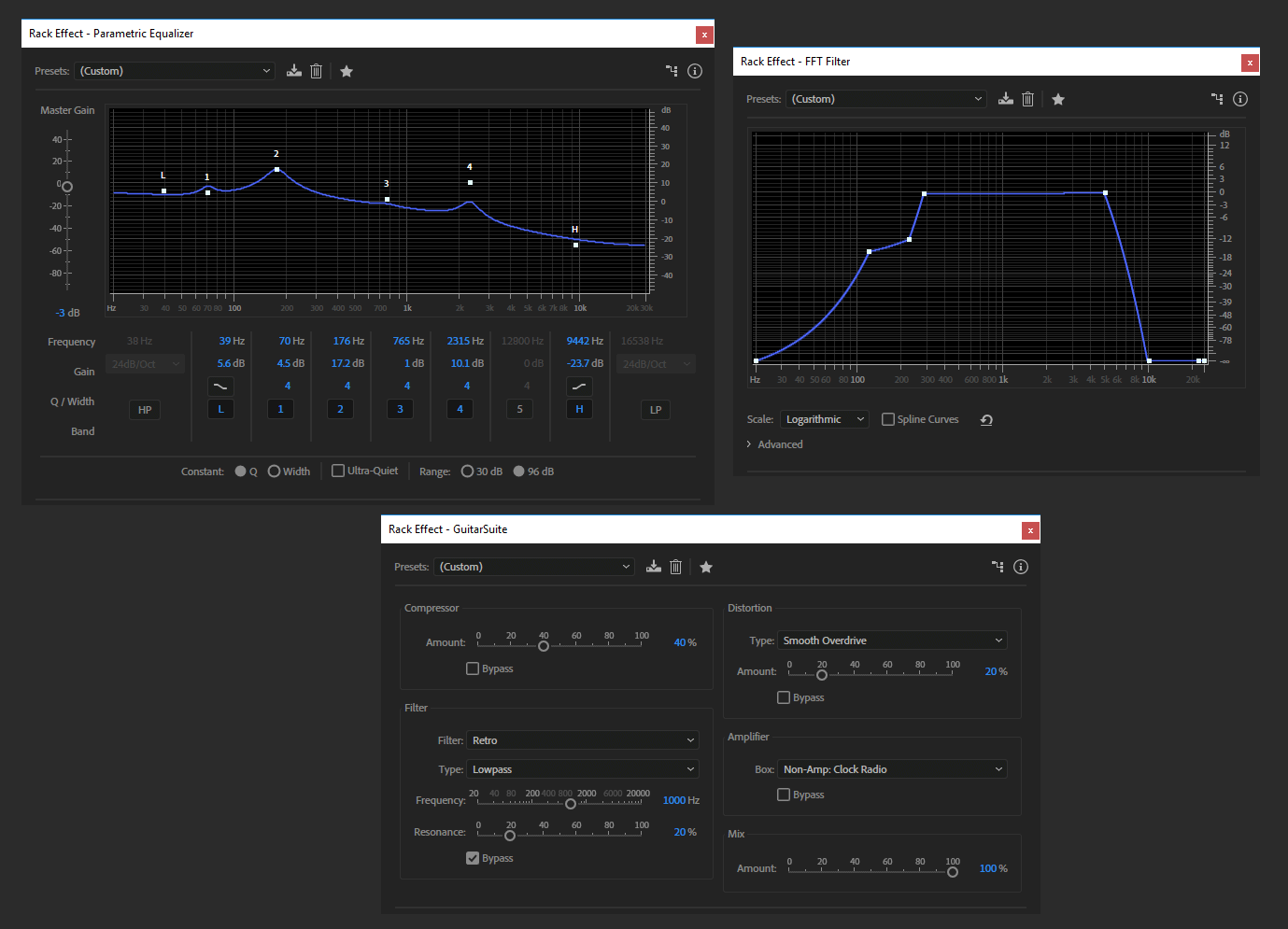Save preset in FFT Filter window

(x=1006, y=99)
